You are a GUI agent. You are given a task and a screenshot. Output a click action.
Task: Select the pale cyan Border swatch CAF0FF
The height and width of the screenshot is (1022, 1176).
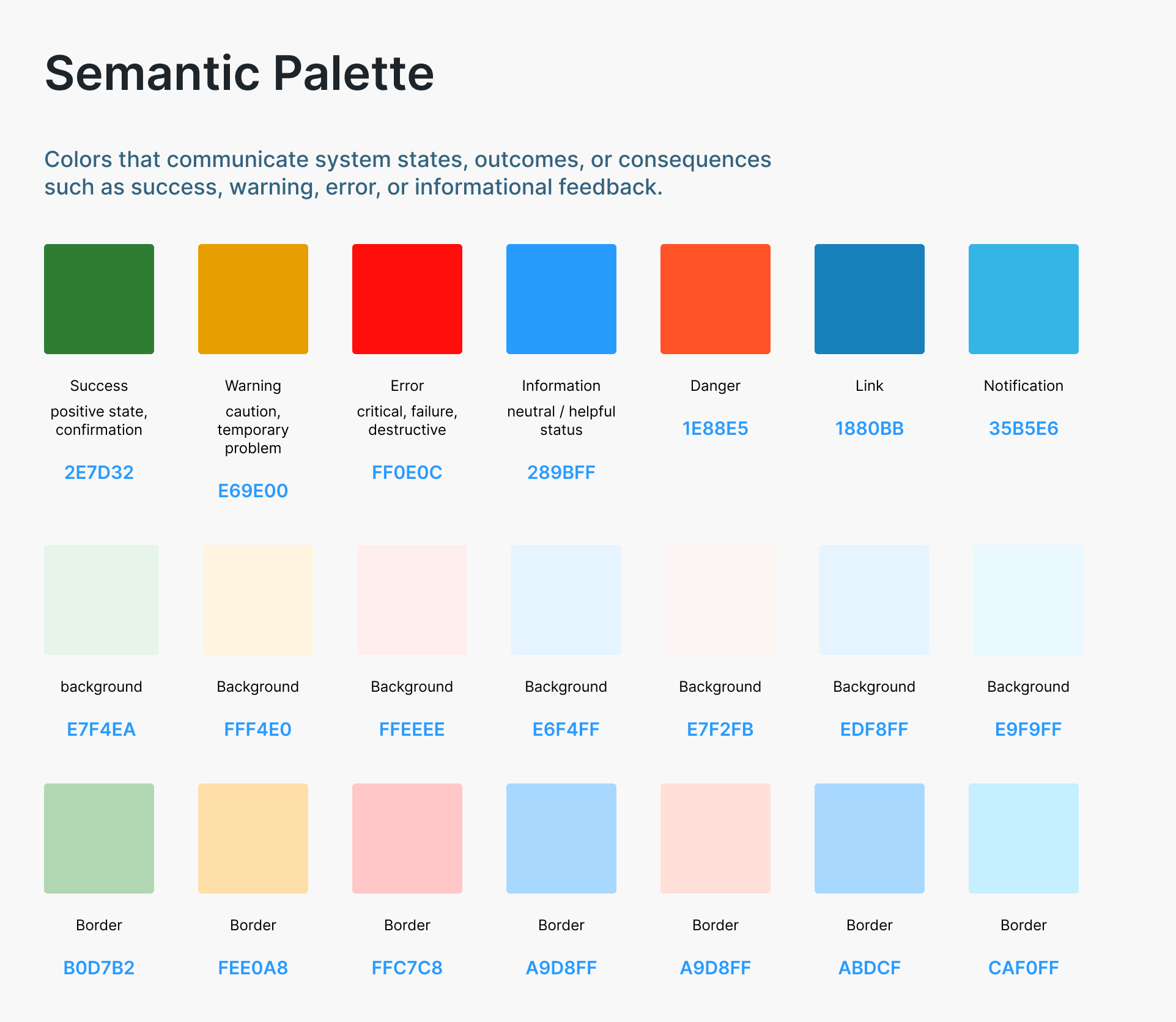coord(1024,839)
